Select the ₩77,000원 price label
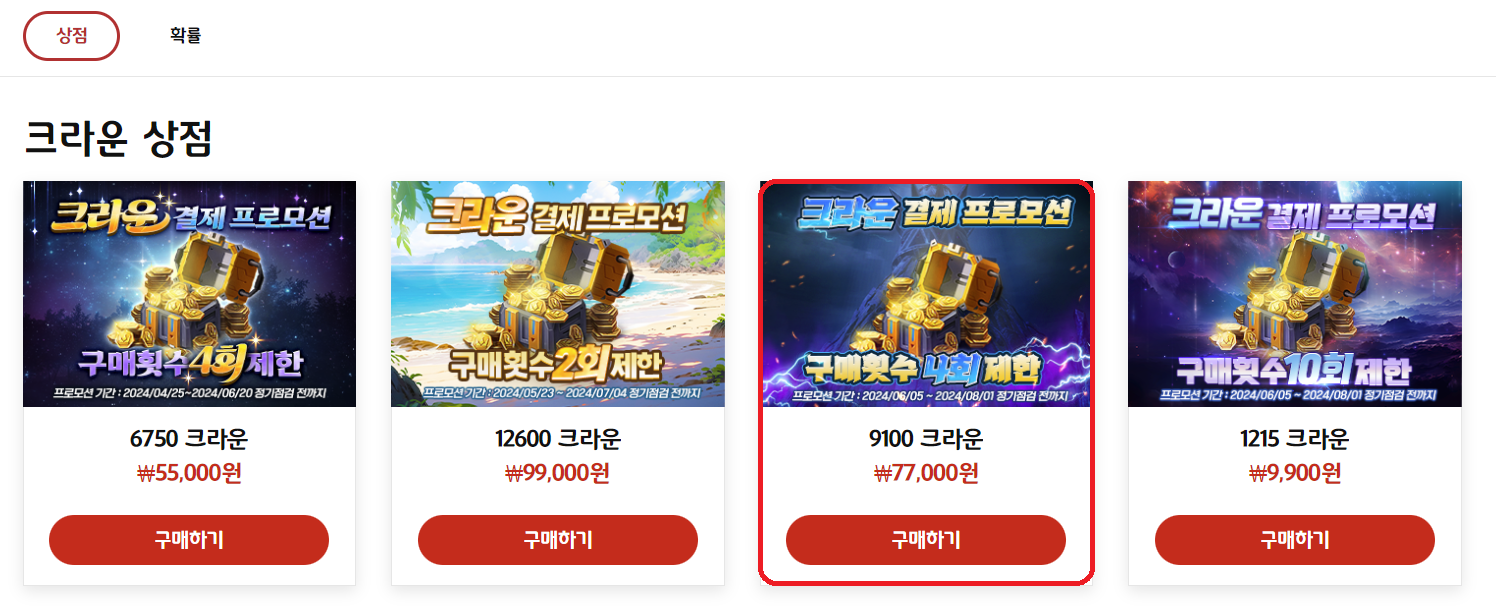Viewport: 1496px width, 607px height. tap(926, 473)
